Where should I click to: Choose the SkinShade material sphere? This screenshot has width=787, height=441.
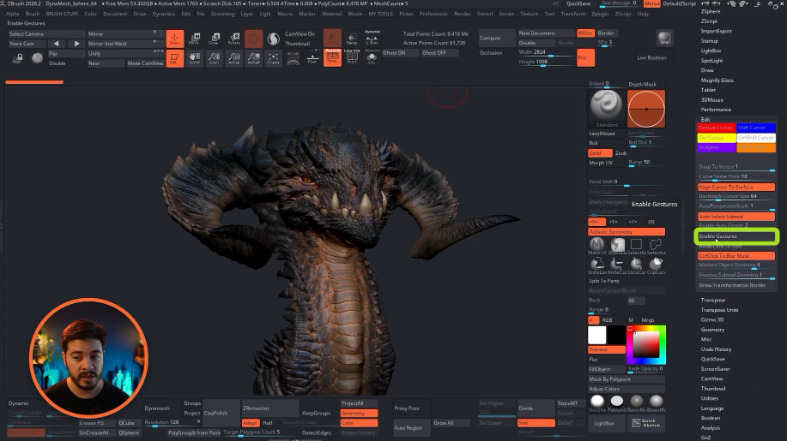click(x=597, y=403)
